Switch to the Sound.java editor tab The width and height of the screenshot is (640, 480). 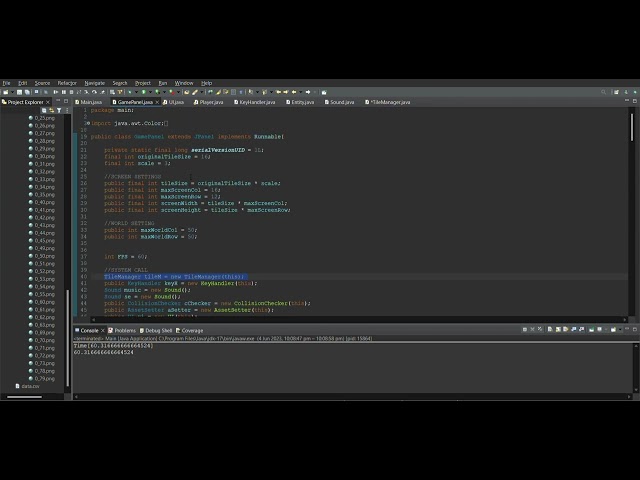click(x=340, y=102)
